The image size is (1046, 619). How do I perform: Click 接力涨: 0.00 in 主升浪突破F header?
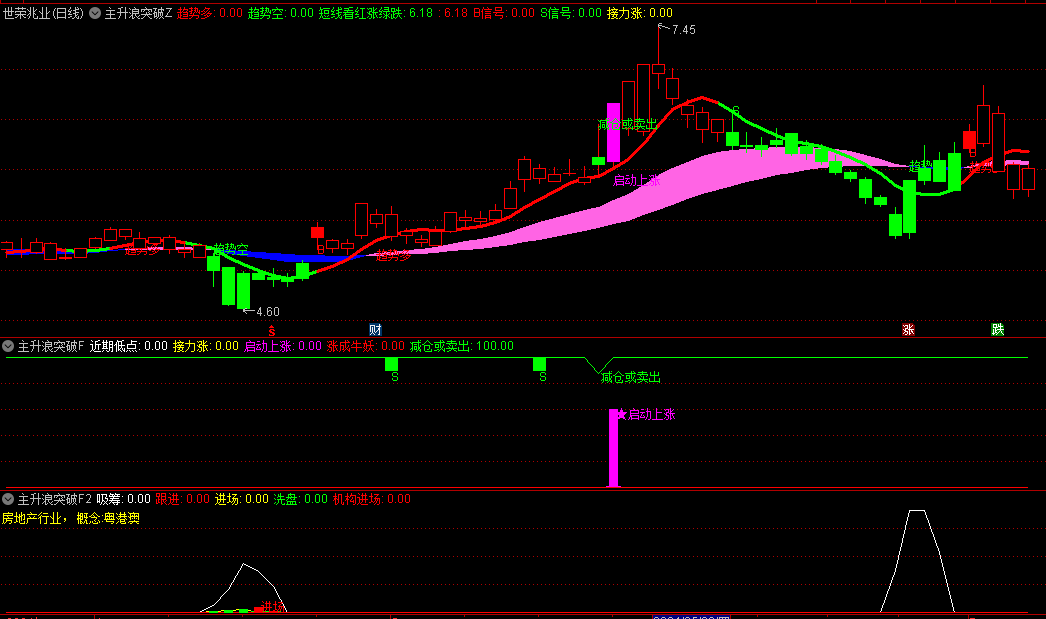click(x=205, y=346)
